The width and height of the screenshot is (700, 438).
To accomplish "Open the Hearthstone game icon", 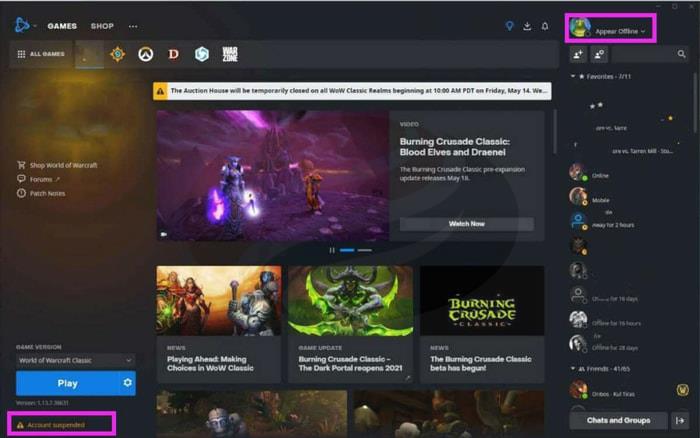I will click(117, 54).
